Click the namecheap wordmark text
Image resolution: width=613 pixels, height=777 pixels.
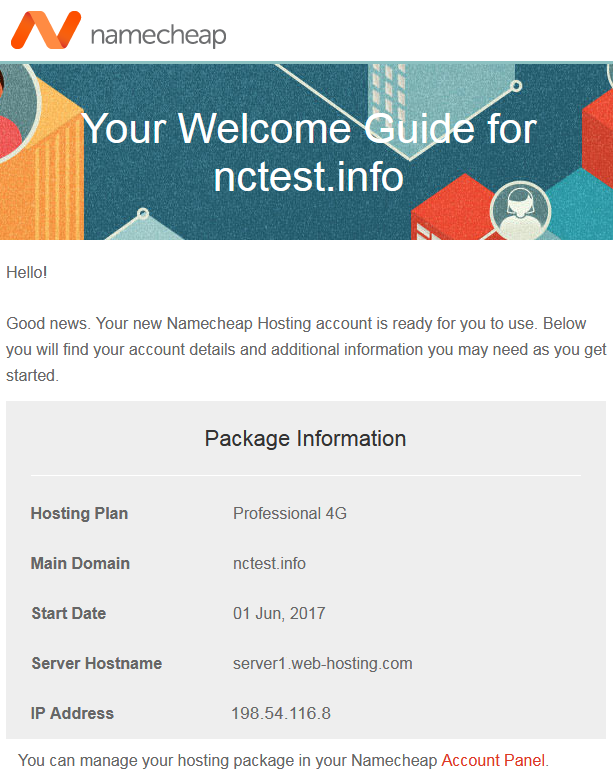point(158,35)
